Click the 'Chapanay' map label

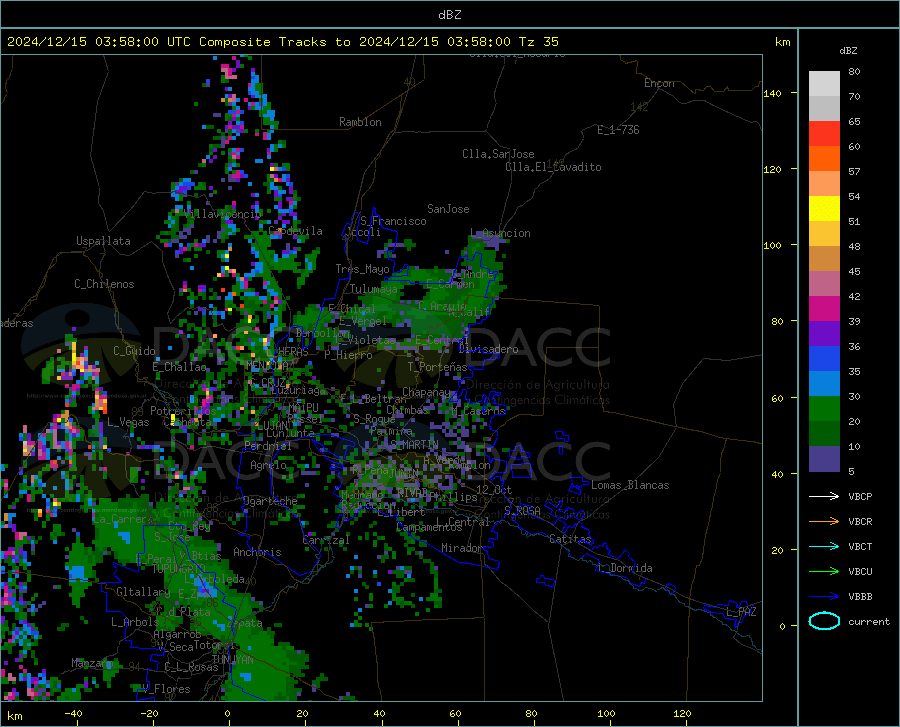tap(426, 392)
